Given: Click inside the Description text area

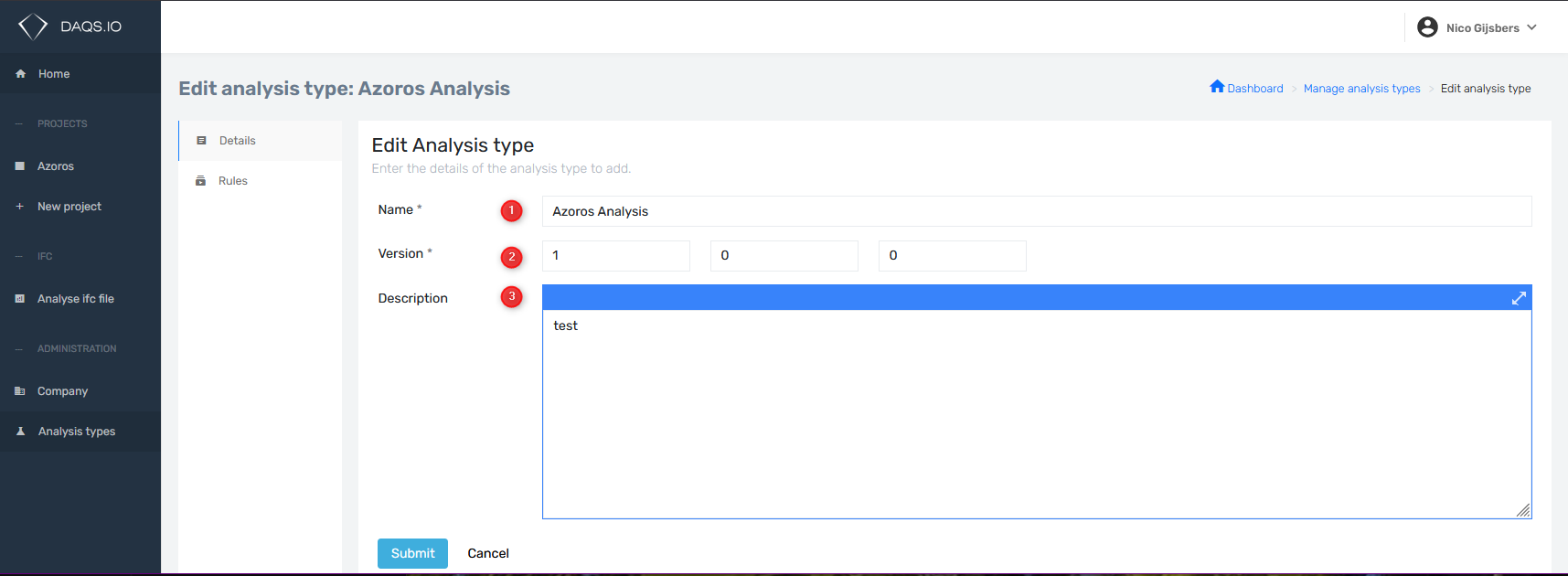Looking at the screenshot, I should [1037, 414].
